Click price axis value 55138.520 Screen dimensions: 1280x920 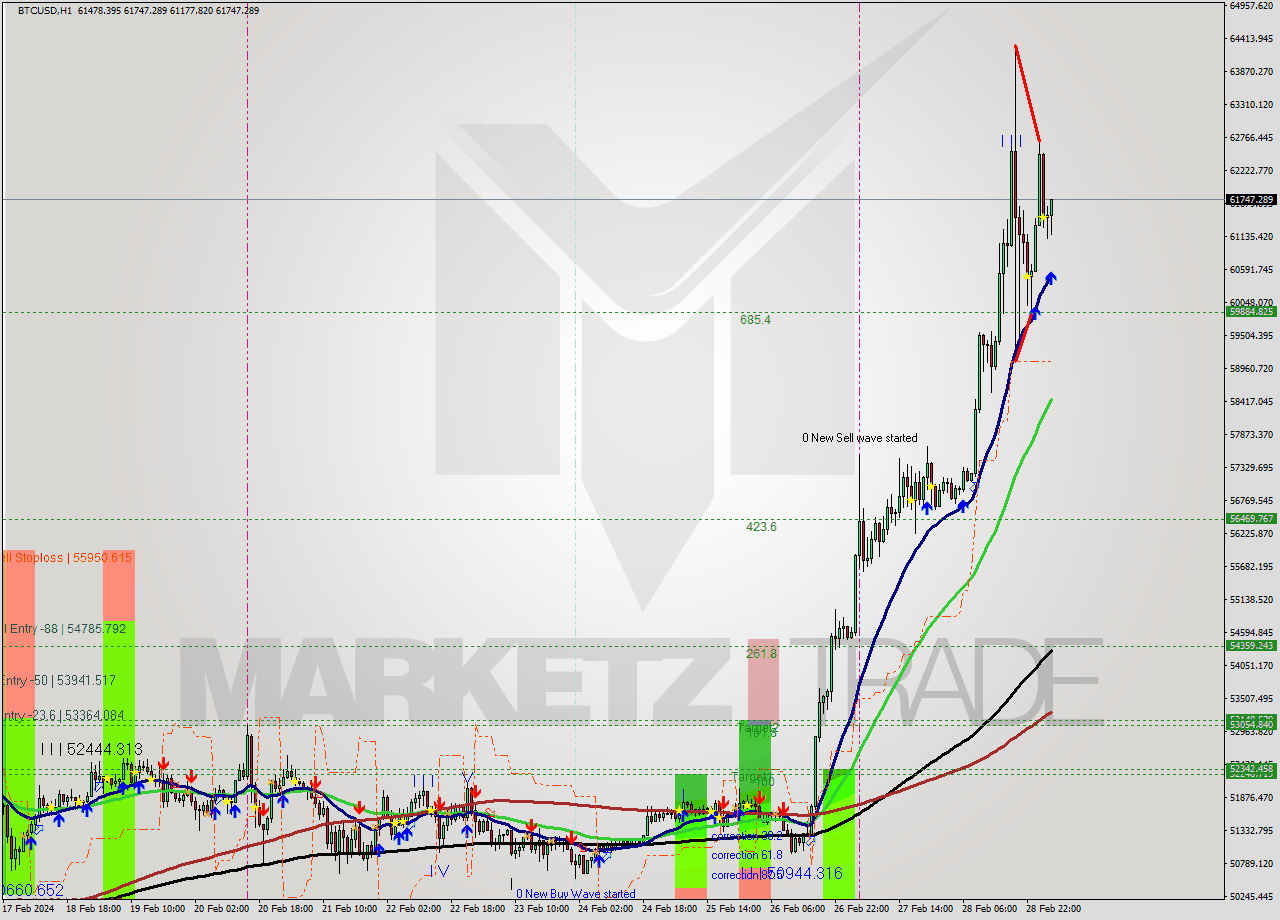[x=1250, y=600]
